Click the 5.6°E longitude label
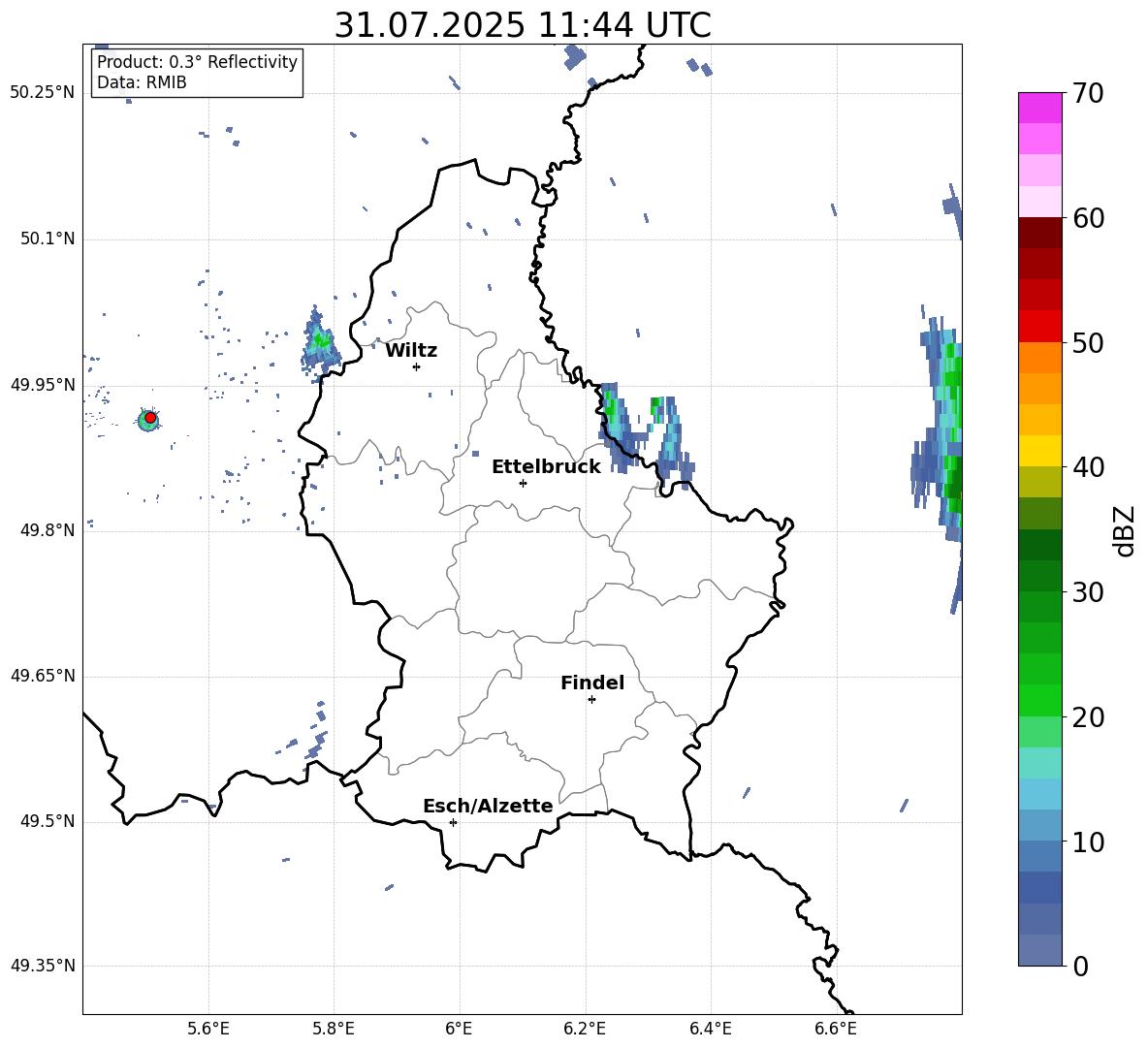 click(208, 1029)
